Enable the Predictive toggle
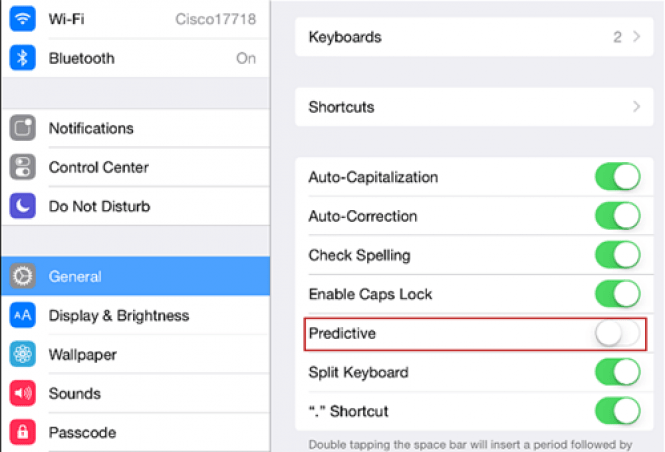Image resolution: width=665 pixels, height=452 pixels. [618, 333]
